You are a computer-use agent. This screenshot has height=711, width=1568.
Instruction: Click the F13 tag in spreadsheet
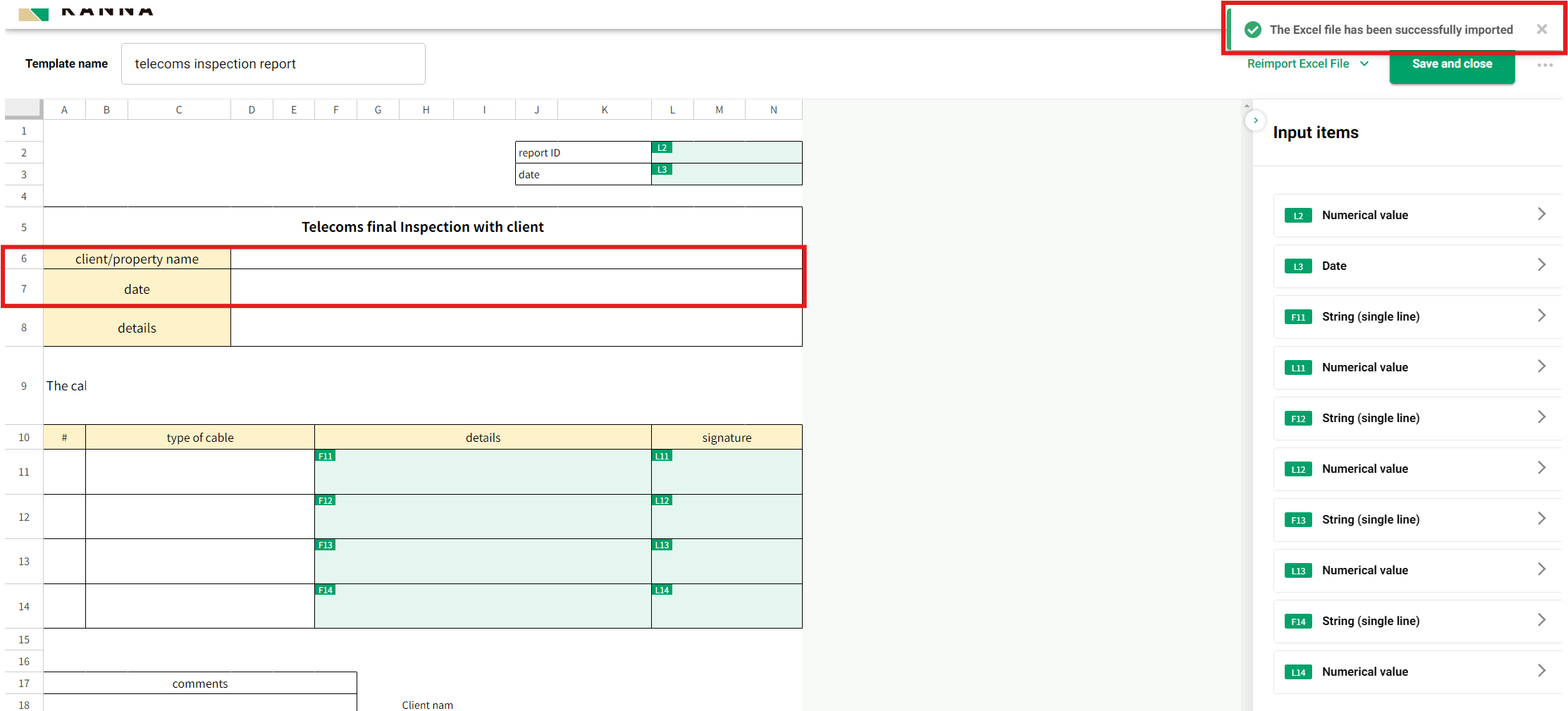point(325,545)
